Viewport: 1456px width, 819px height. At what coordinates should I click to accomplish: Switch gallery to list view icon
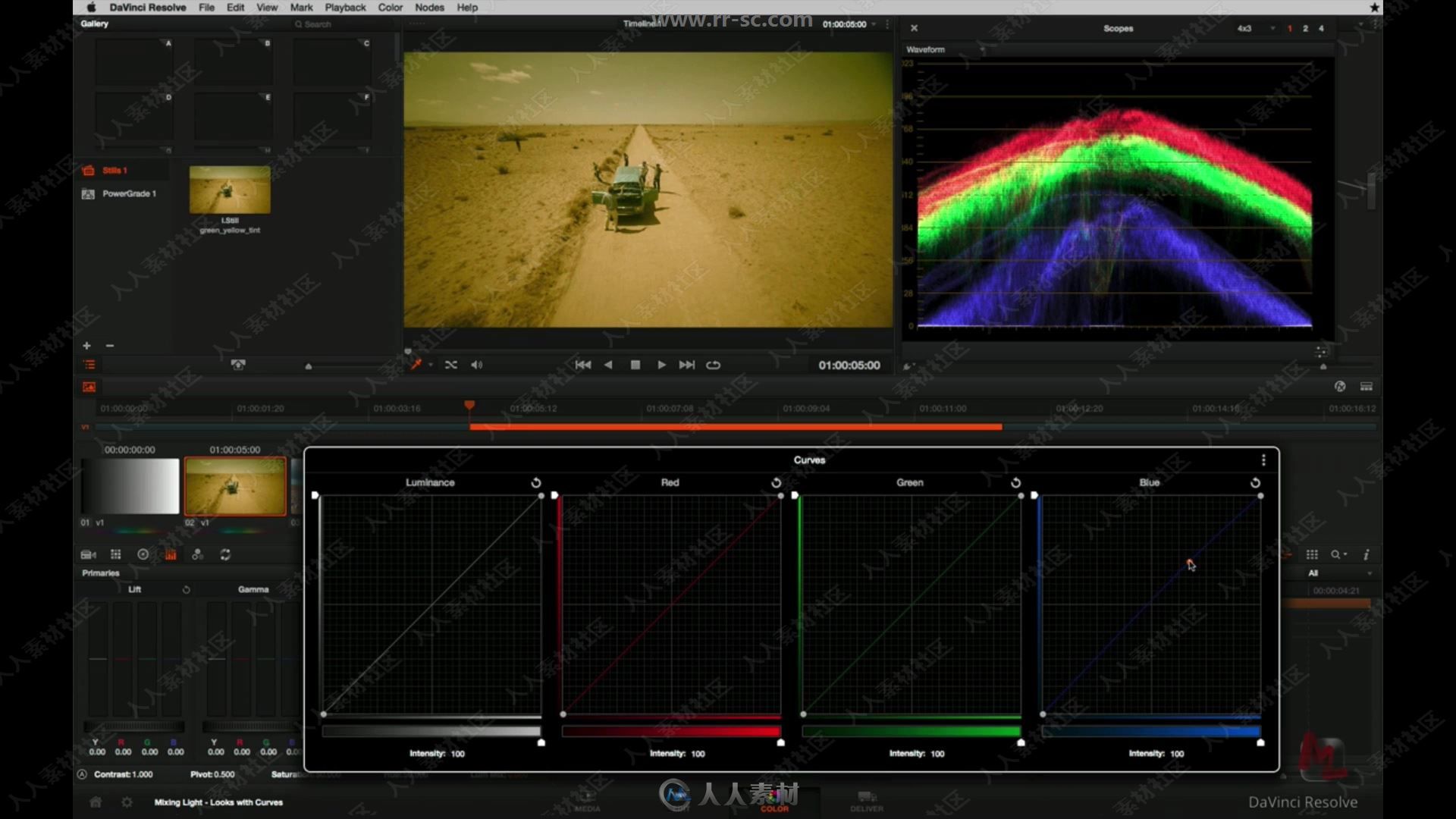click(89, 365)
